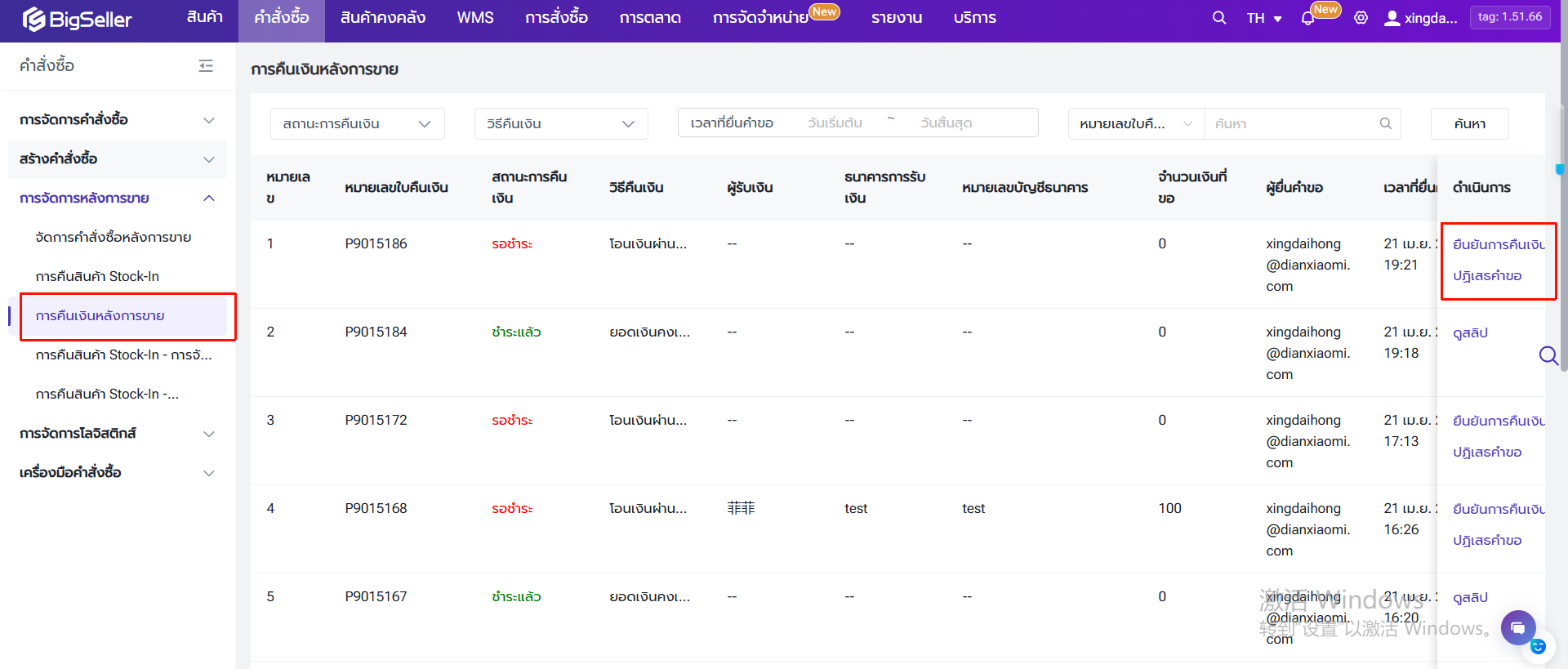Click the magnifier icon in search field
Image resolution: width=1568 pixels, height=669 pixels.
click(x=1385, y=123)
